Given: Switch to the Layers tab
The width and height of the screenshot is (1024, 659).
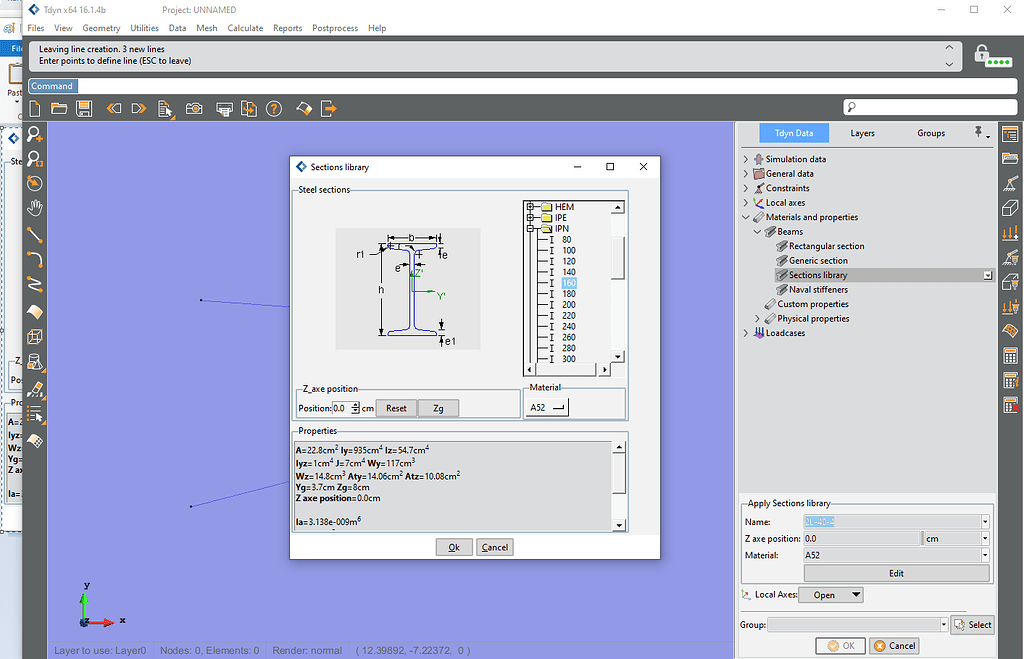Looking at the screenshot, I should 862,133.
